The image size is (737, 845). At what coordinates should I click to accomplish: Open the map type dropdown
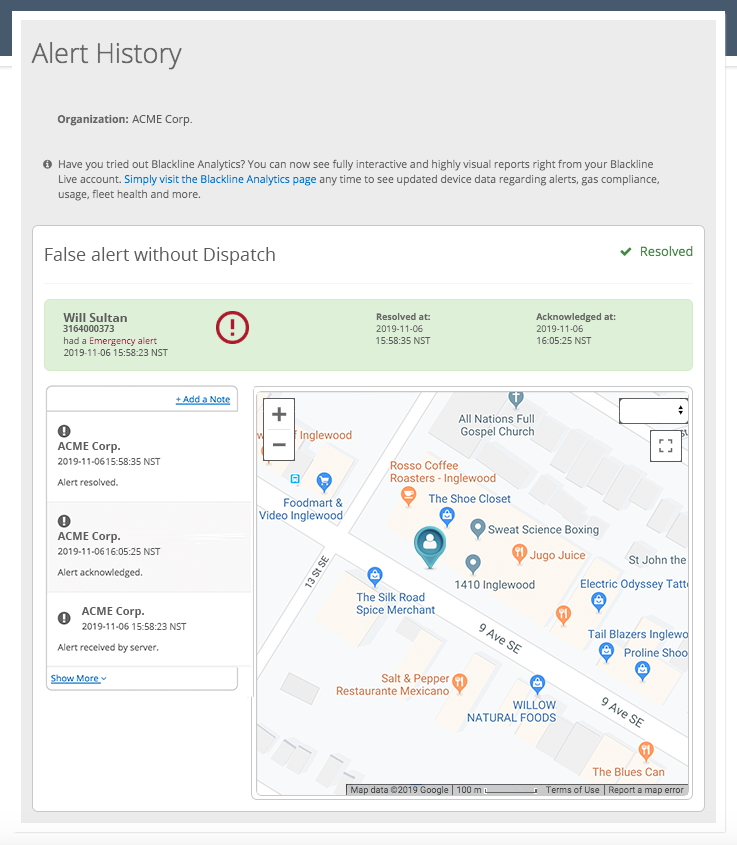pos(653,410)
